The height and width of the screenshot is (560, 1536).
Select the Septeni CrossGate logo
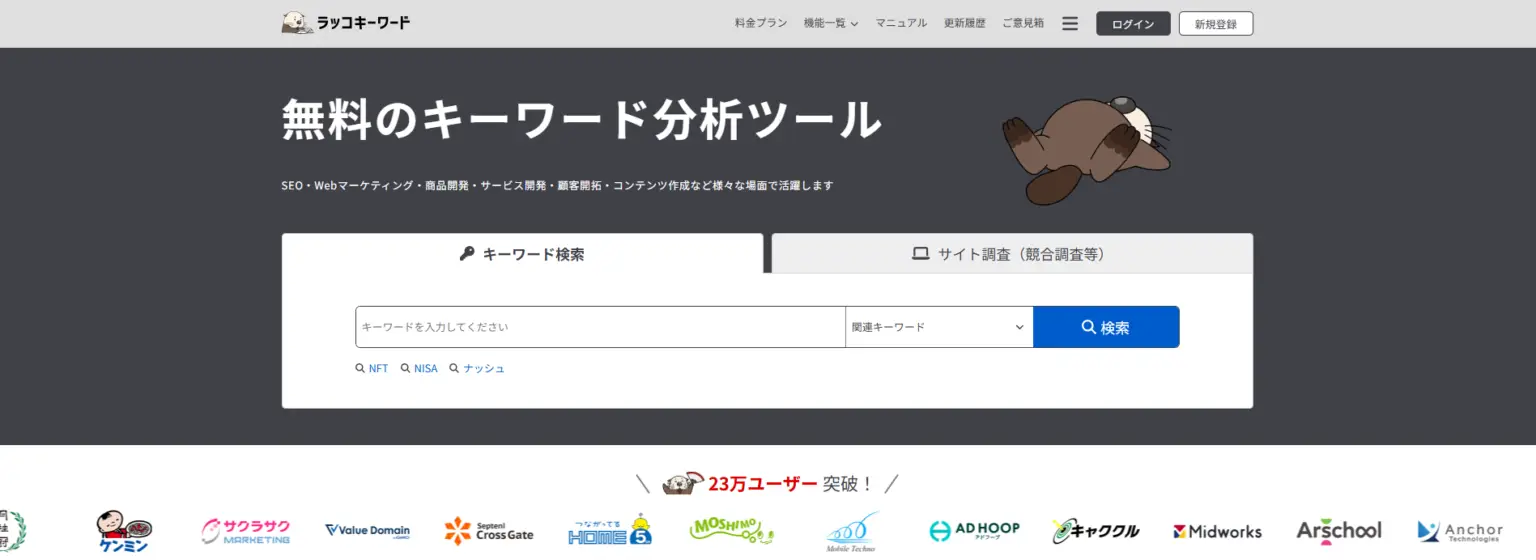(x=489, y=531)
